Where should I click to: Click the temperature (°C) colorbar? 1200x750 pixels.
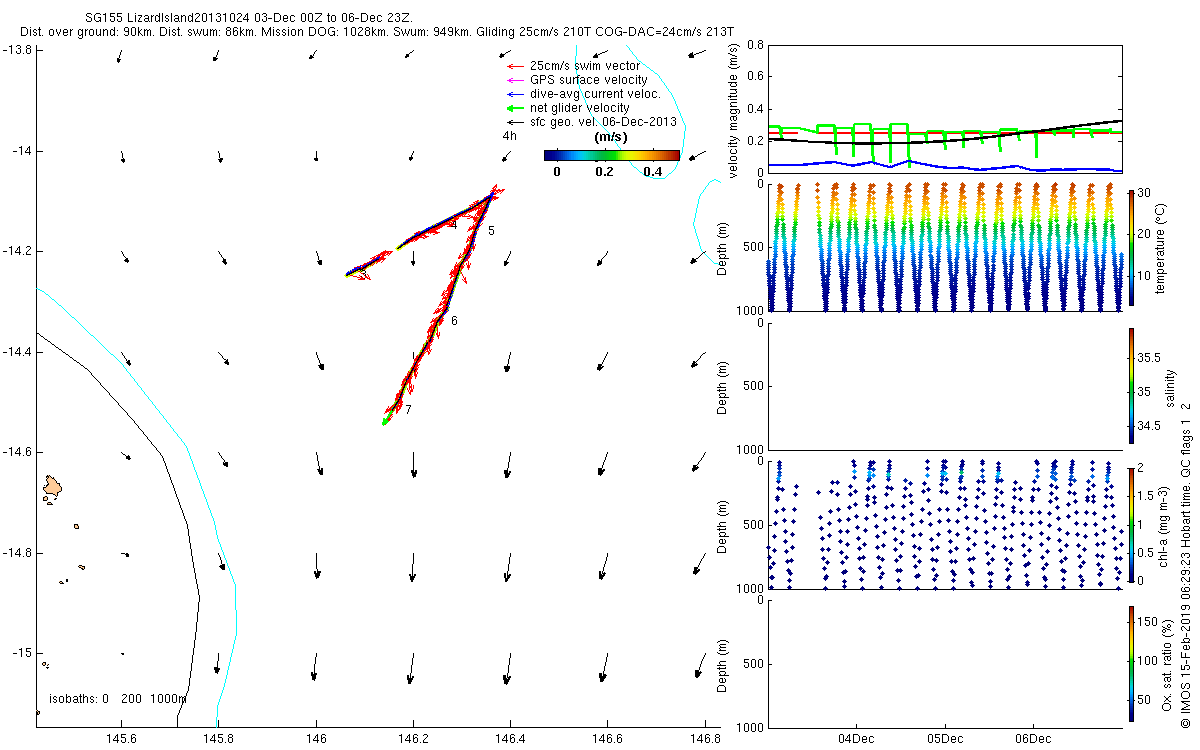[1131, 247]
